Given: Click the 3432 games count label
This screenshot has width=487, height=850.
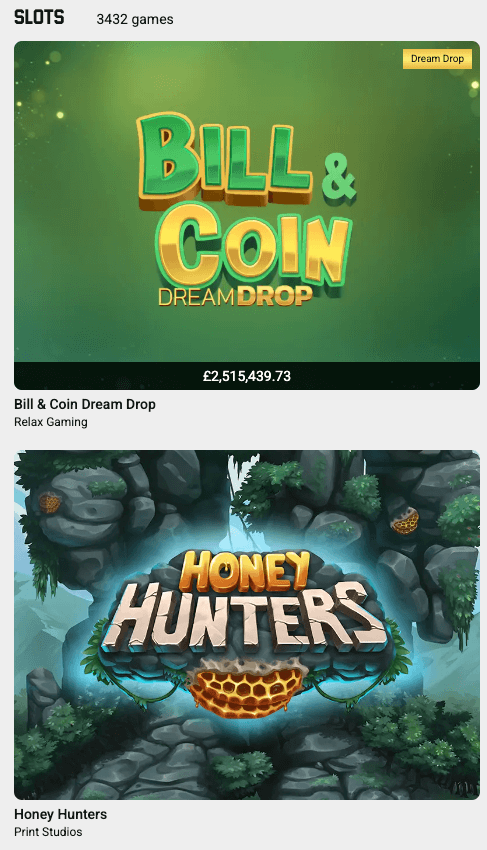Looking at the screenshot, I should point(135,20).
